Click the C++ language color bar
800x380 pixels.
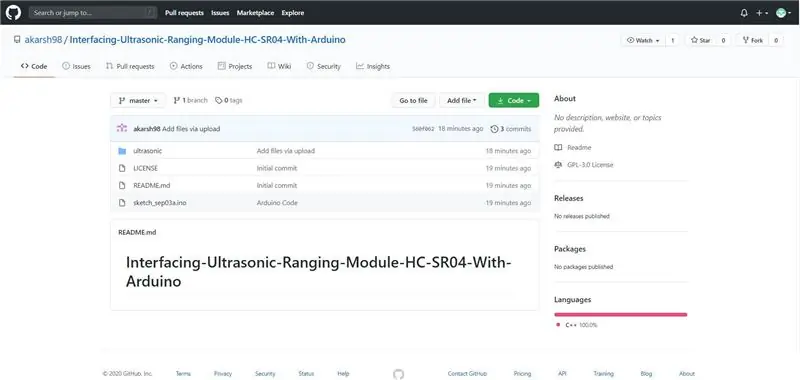[x=620, y=315]
